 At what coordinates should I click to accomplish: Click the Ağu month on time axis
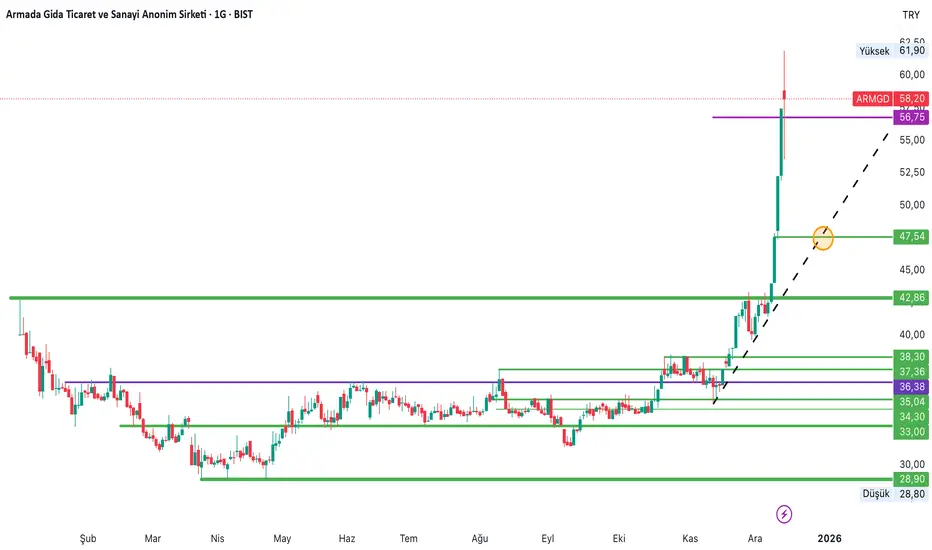coord(480,538)
